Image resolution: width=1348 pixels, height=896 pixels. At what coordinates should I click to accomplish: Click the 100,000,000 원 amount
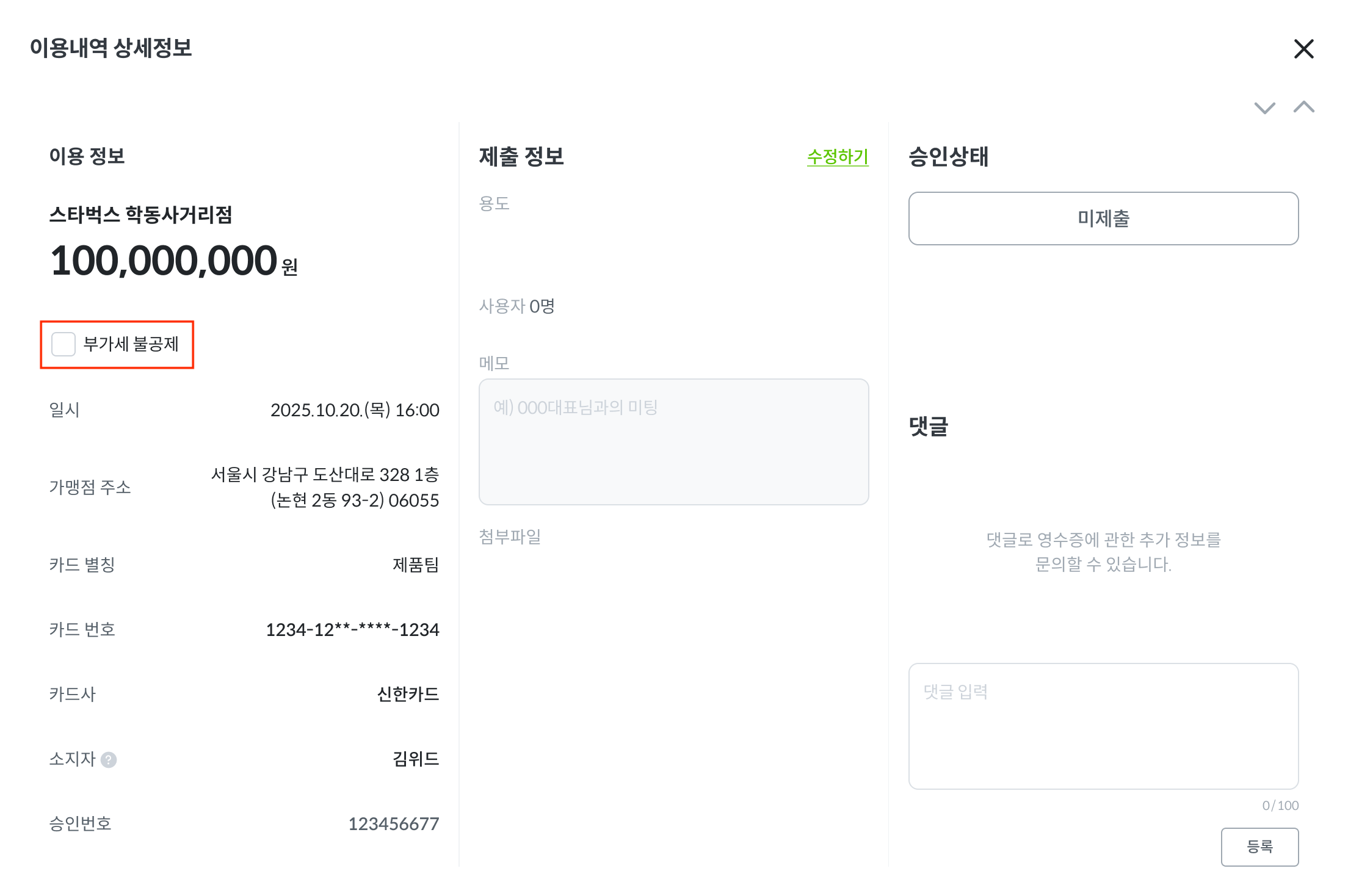(x=173, y=261)
